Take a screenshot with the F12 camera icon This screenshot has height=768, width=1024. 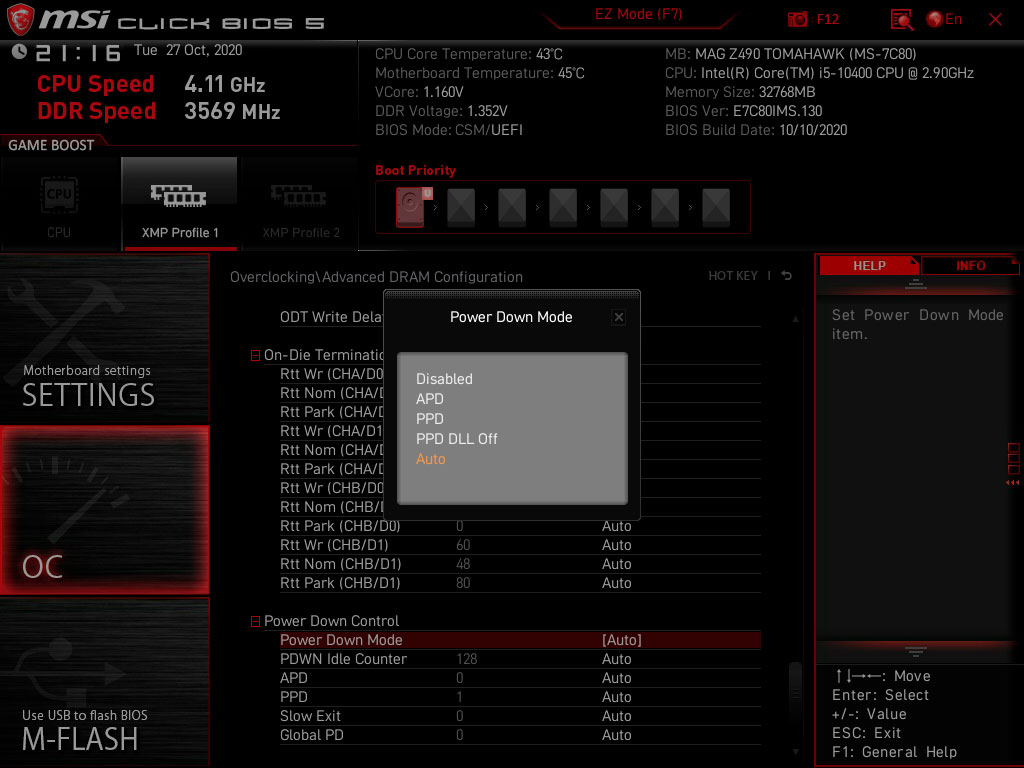click(x=797, y=19)
